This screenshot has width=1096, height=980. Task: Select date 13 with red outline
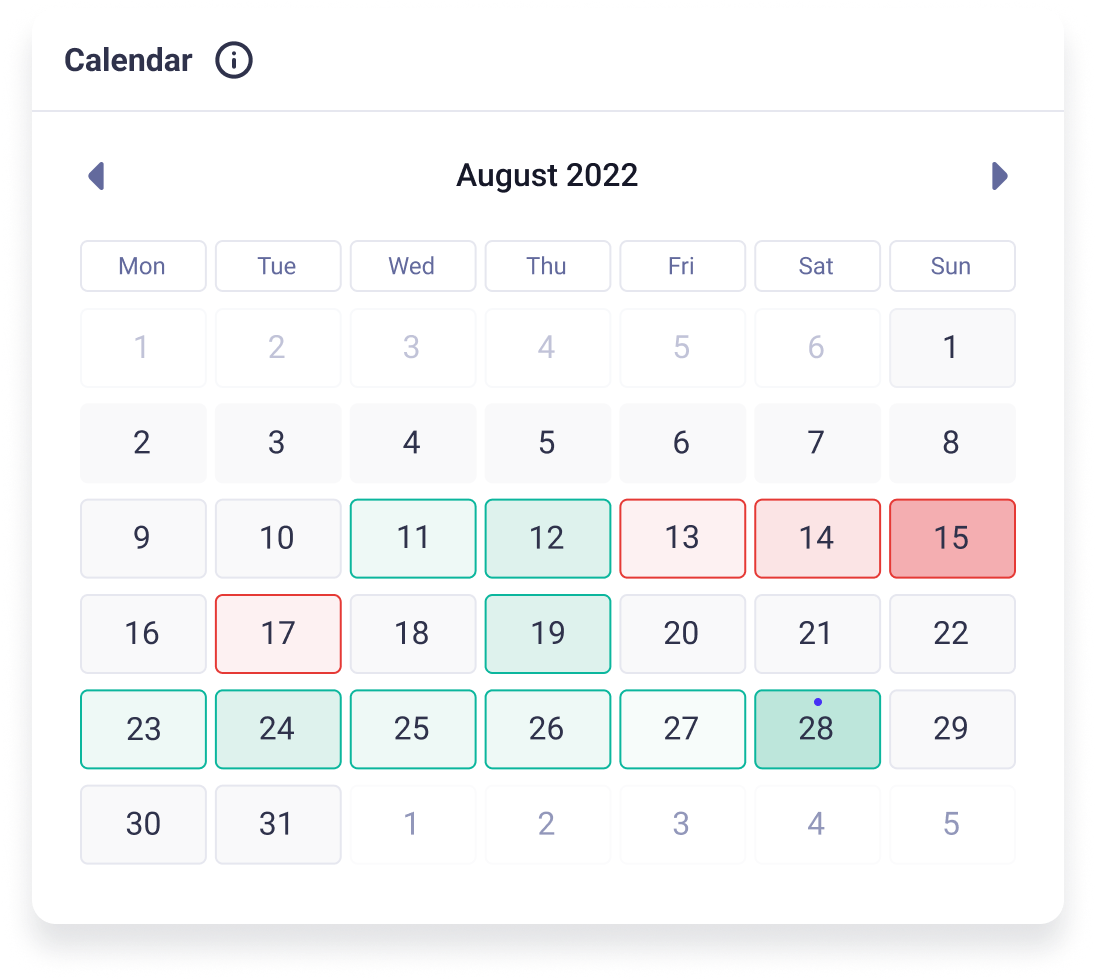click(682, 538)
